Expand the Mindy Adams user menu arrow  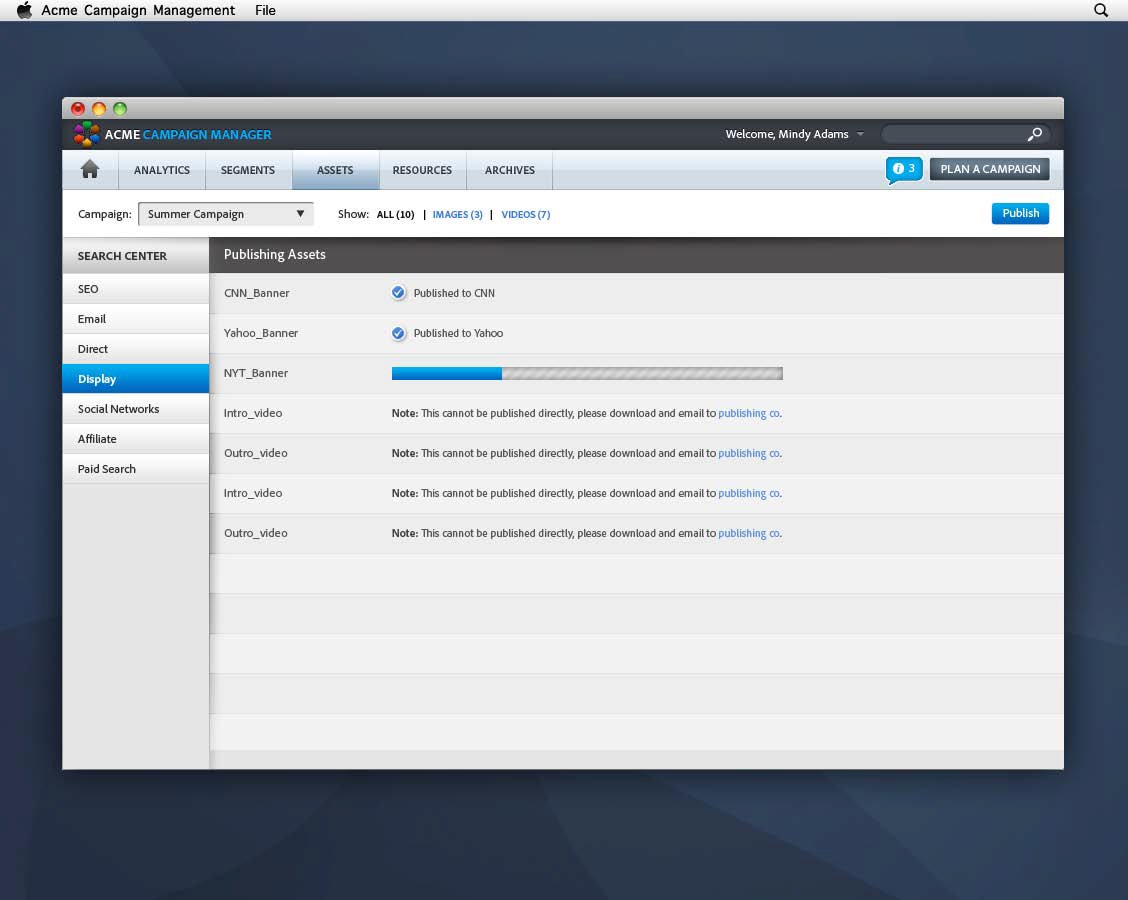(x=860, y=135)
